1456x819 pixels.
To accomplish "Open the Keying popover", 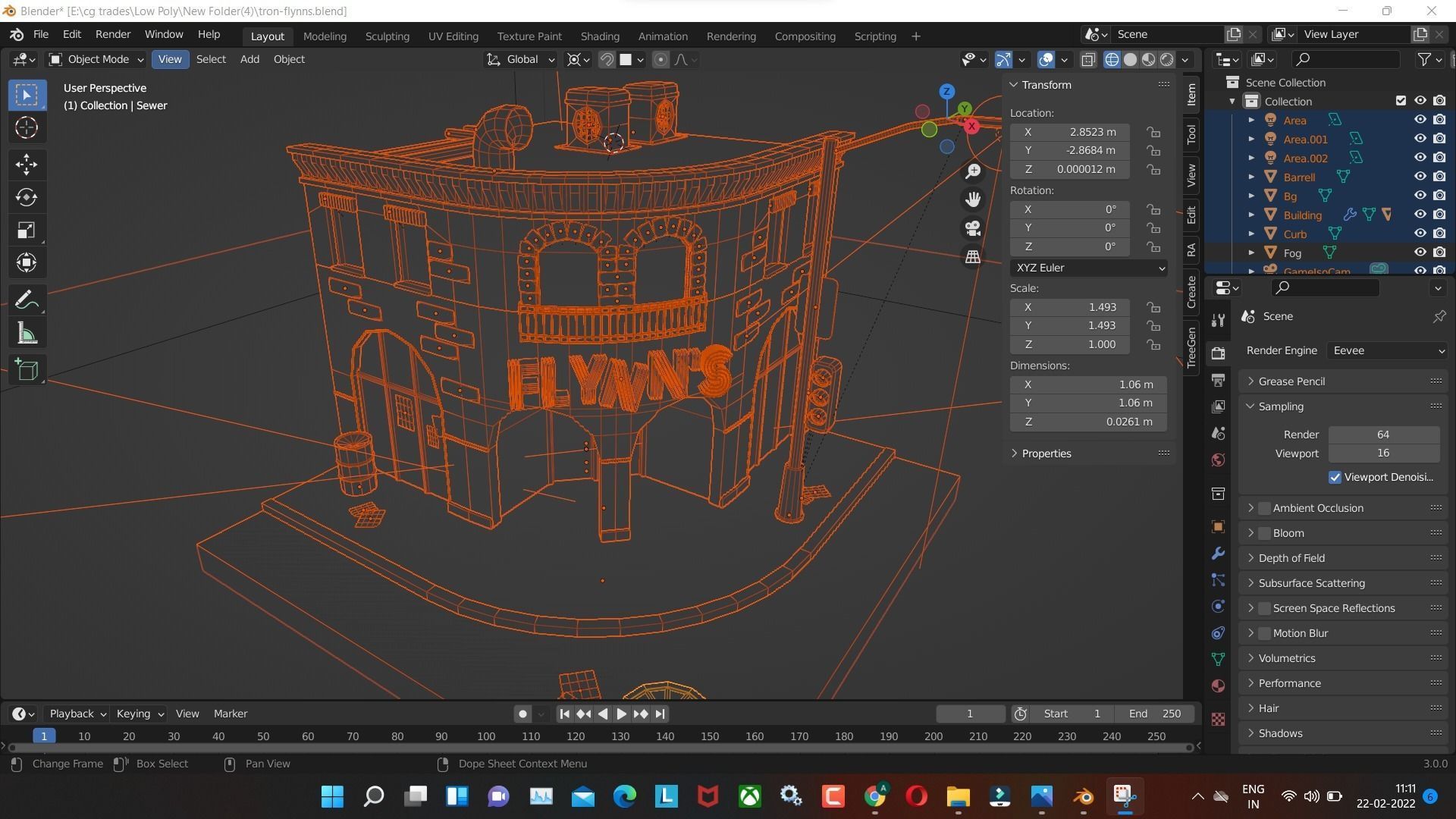I will coord(140,714).
